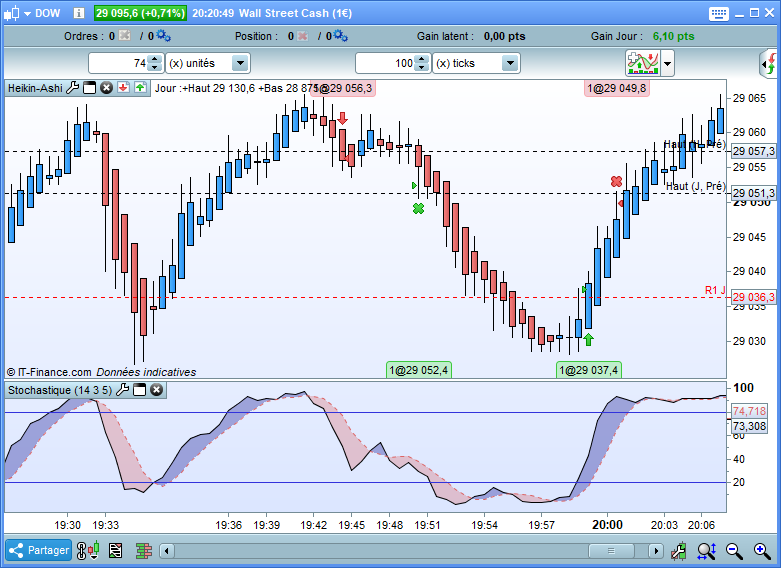
Task: Open the keyboard shortcuts icon in title bar
Action: (x=718, y=13)
